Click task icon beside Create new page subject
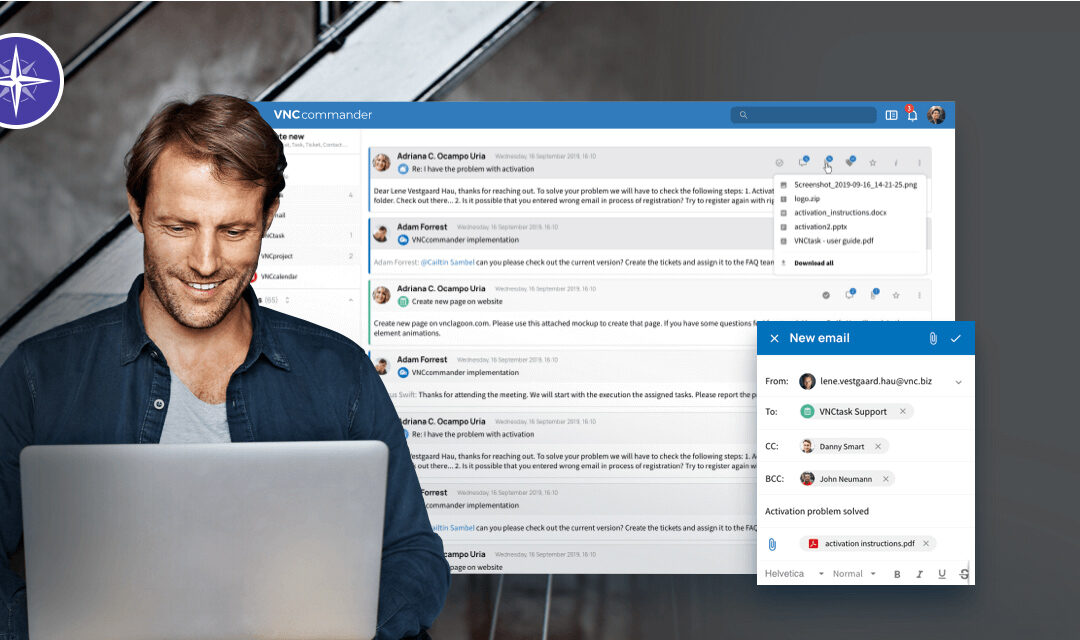The image size is (1080, 640). click(403, 301)
